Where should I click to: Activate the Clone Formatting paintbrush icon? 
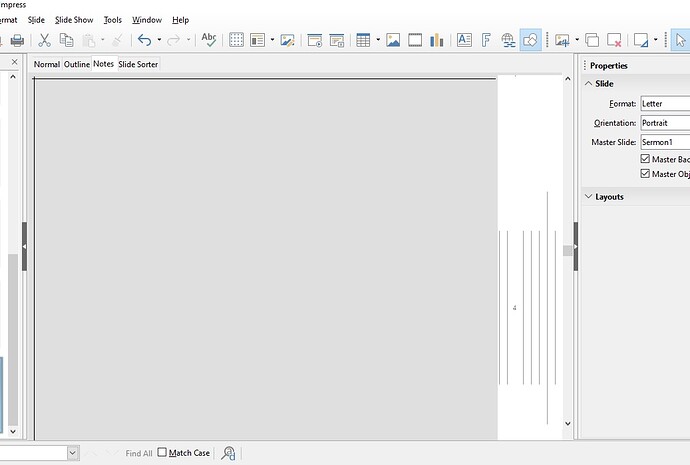(117, 40)
